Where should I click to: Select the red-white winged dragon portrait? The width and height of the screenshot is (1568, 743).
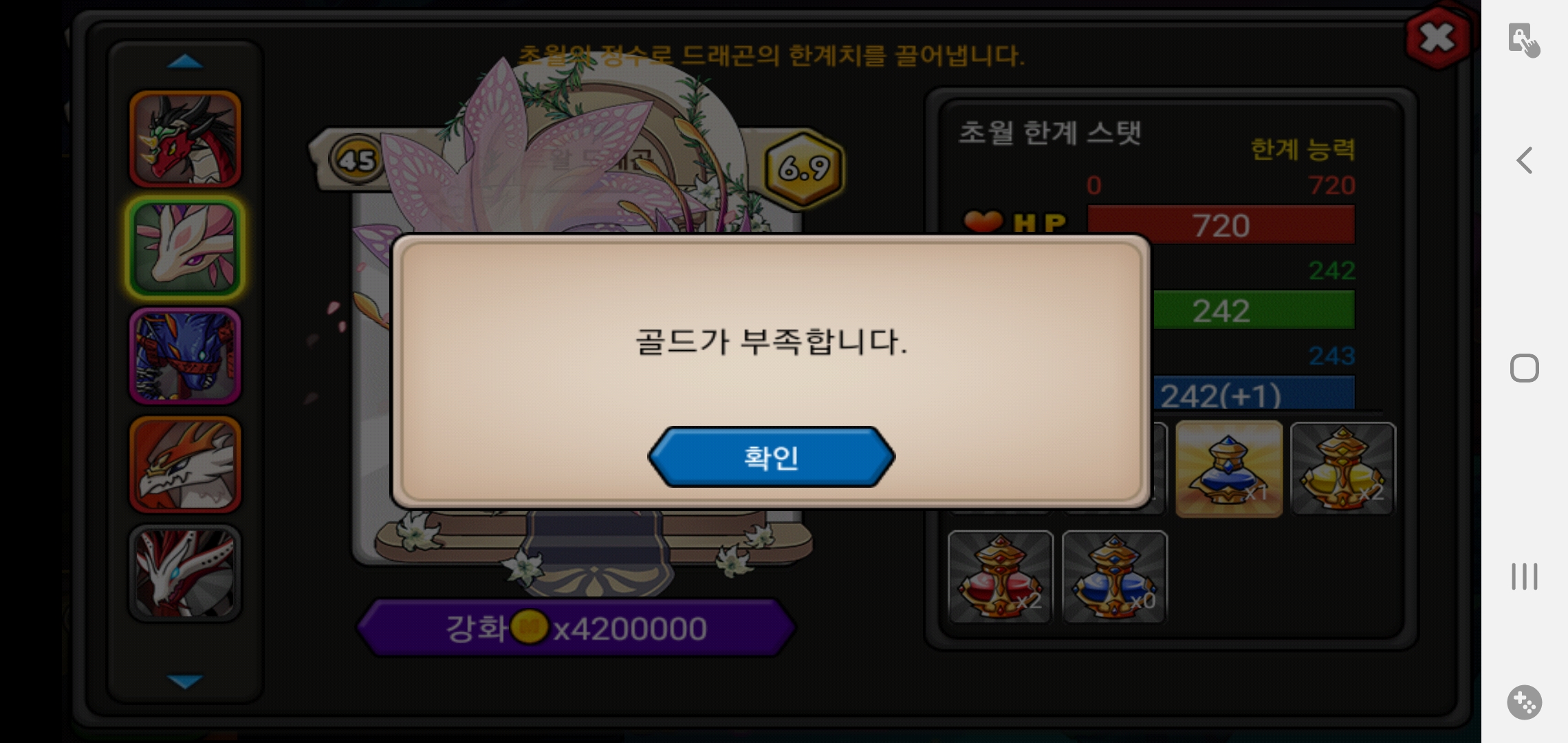[185, 573]
